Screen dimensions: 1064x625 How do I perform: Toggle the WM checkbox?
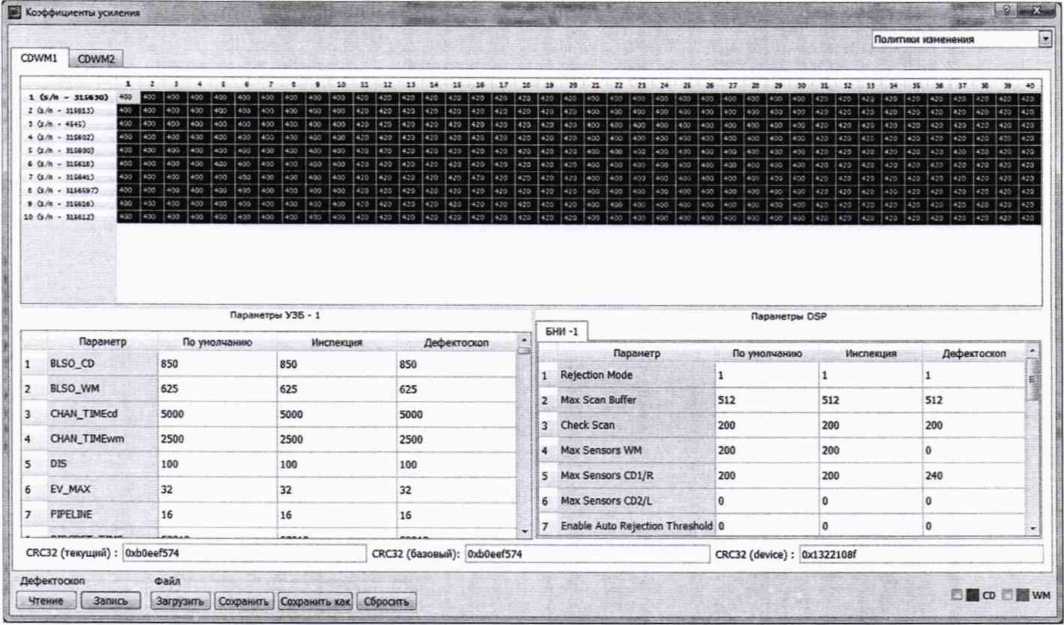pyautogui.click(x=1008, y=595)
